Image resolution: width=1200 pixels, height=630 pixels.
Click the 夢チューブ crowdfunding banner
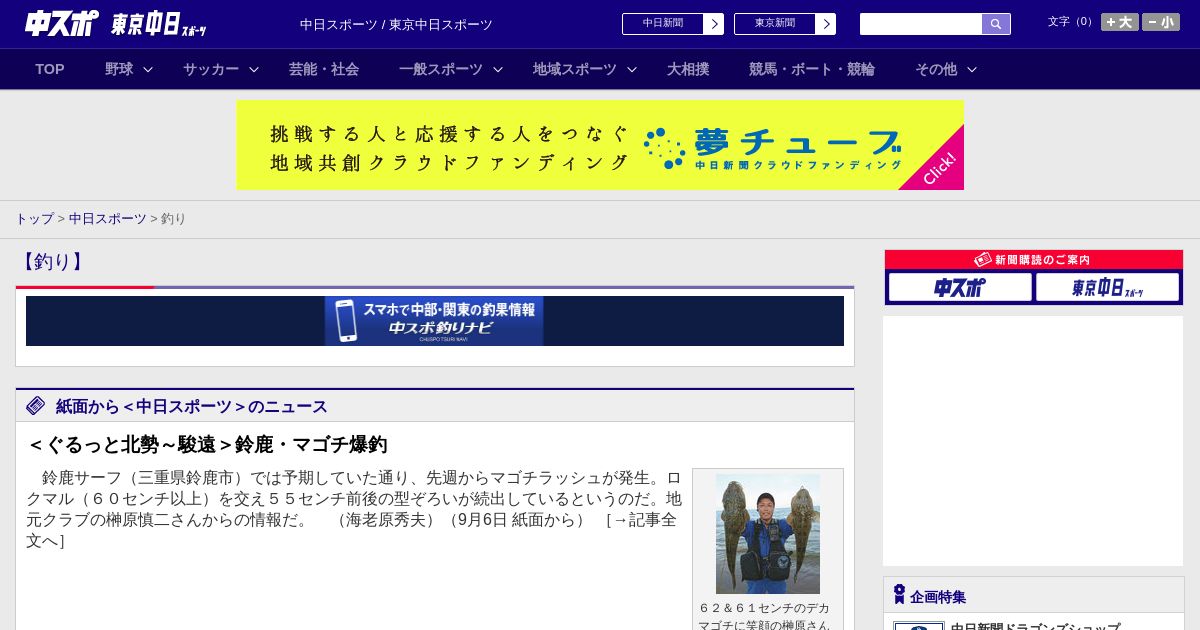click(600, 145)
